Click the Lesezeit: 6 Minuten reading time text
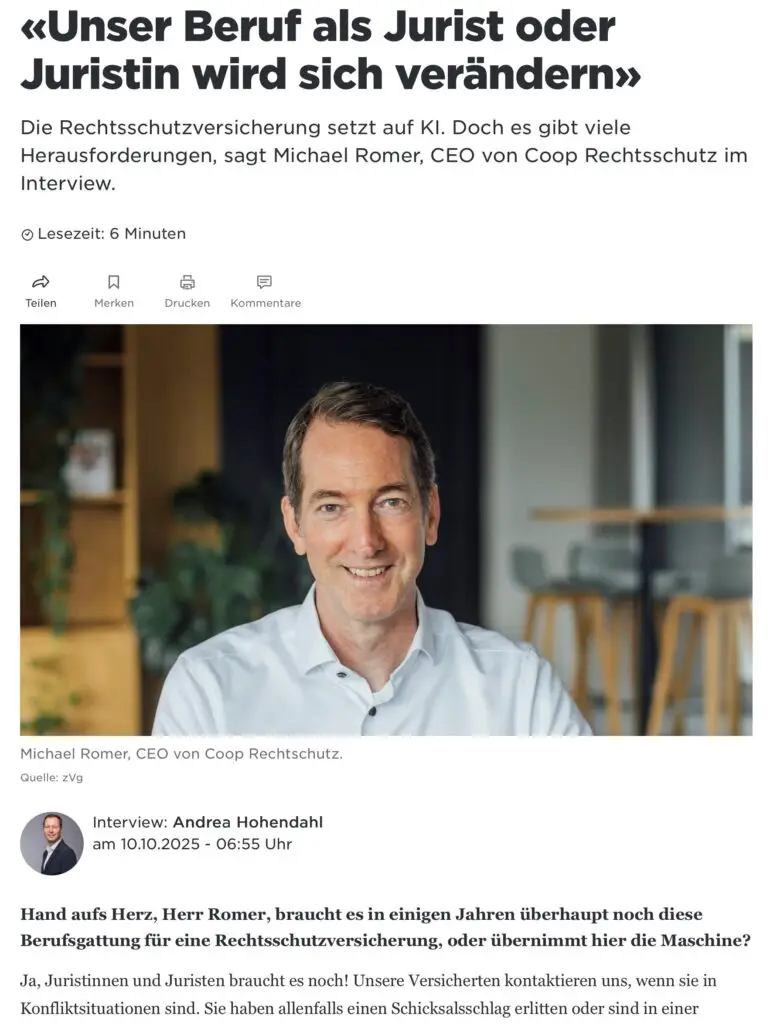This screenshot has height=1024, width=770. click(x=112, y=234)
